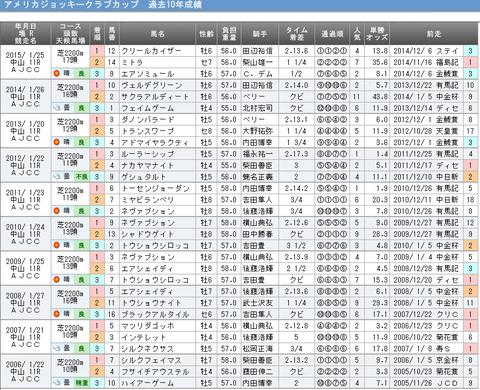Click the 2012/ 1/22 race date cell
The height and width of the screenshot is (390, 480).
[25, 165]
